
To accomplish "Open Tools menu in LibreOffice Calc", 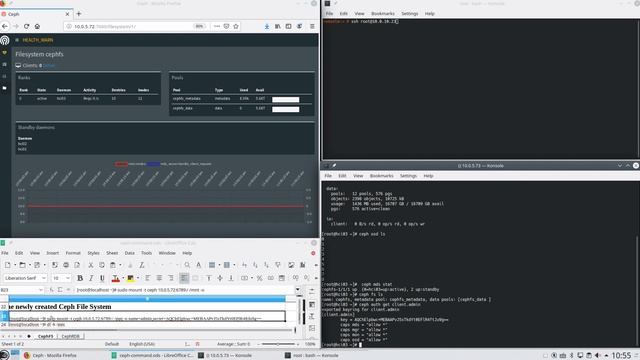I will [x=147, y=253].
